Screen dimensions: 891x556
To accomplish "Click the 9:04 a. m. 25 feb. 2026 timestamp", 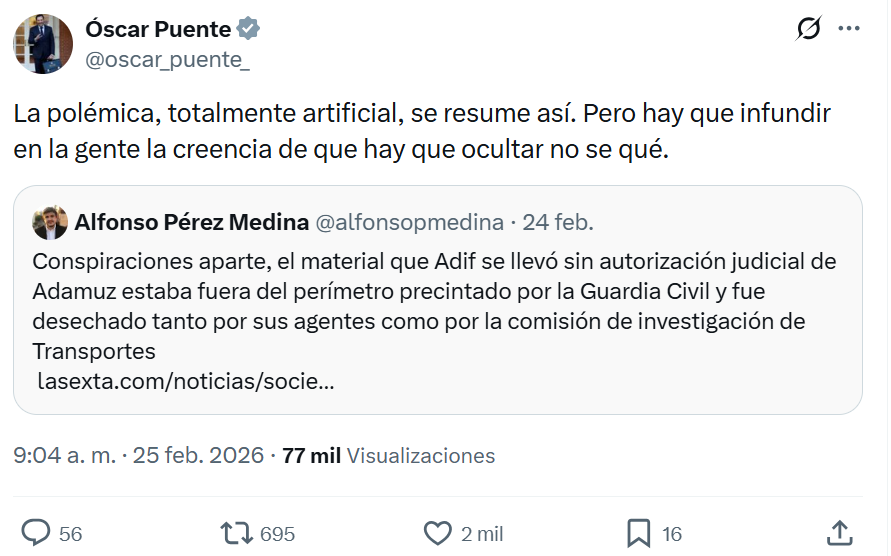I will tap(139, 456).
